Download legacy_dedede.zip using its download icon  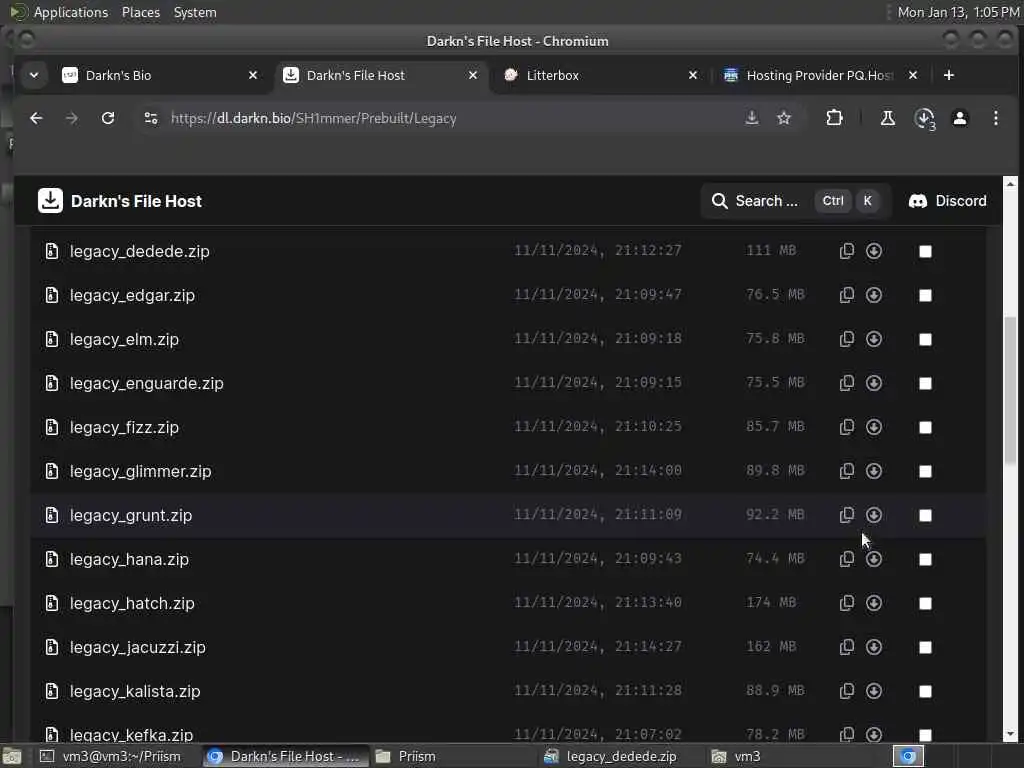click(874, 251)
